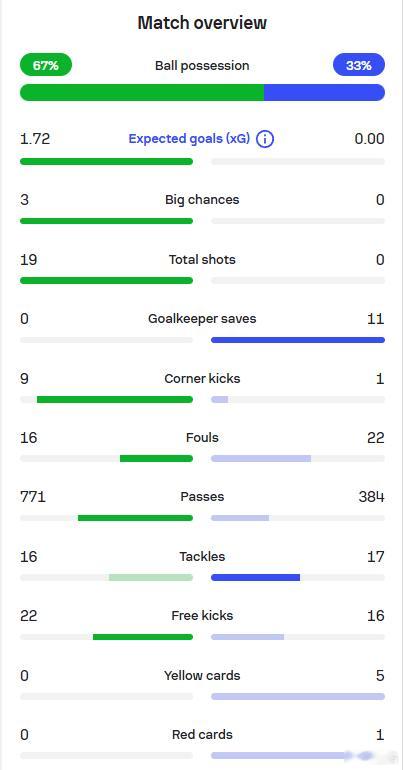This screenshot has height=770, width=403.
Task: Click the Red cards stat label
Action: [x=202, y=735]
